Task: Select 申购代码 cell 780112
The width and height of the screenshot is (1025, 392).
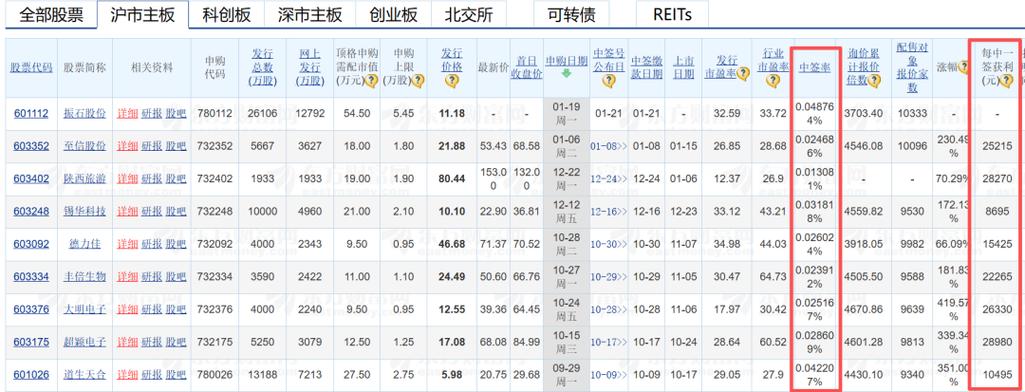Action: tap(214, 114)
